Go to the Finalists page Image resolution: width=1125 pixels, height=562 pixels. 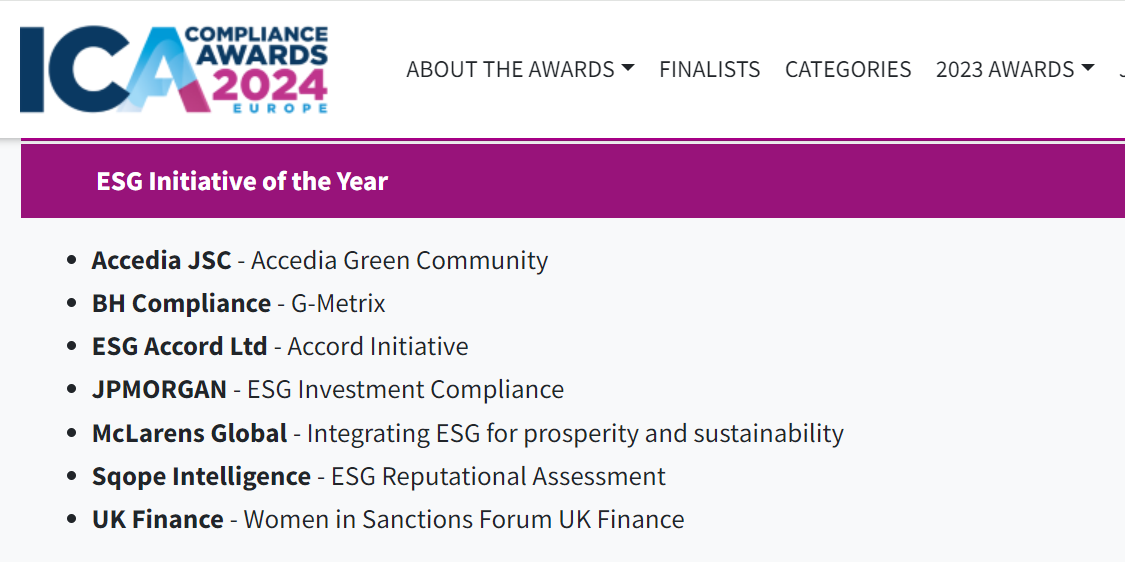click(x=710, y=69)
